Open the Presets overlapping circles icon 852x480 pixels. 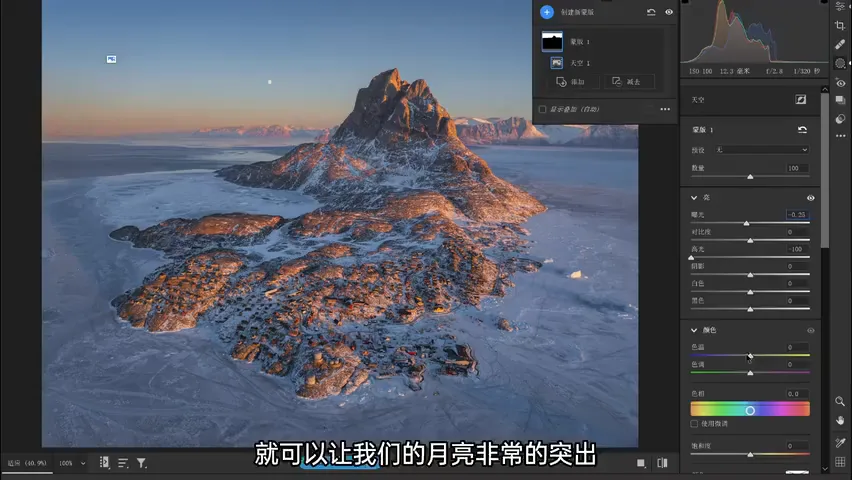click(x=840, y=119)
